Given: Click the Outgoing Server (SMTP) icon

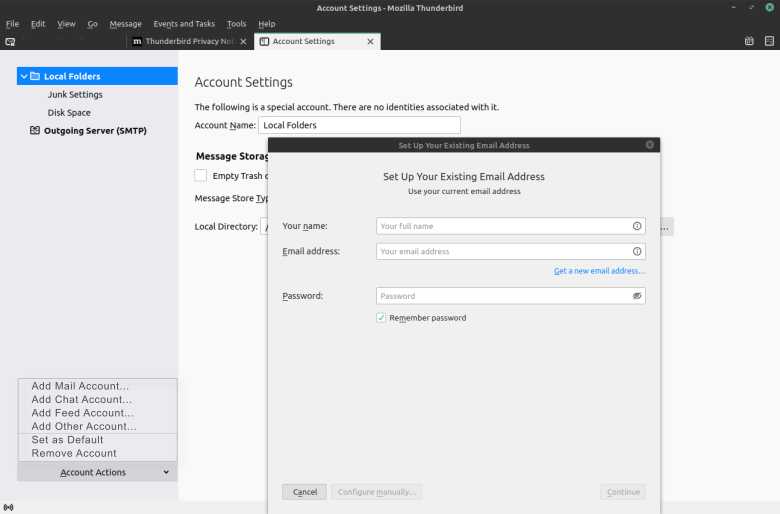Looking at the screenshot, I should 35,130.
